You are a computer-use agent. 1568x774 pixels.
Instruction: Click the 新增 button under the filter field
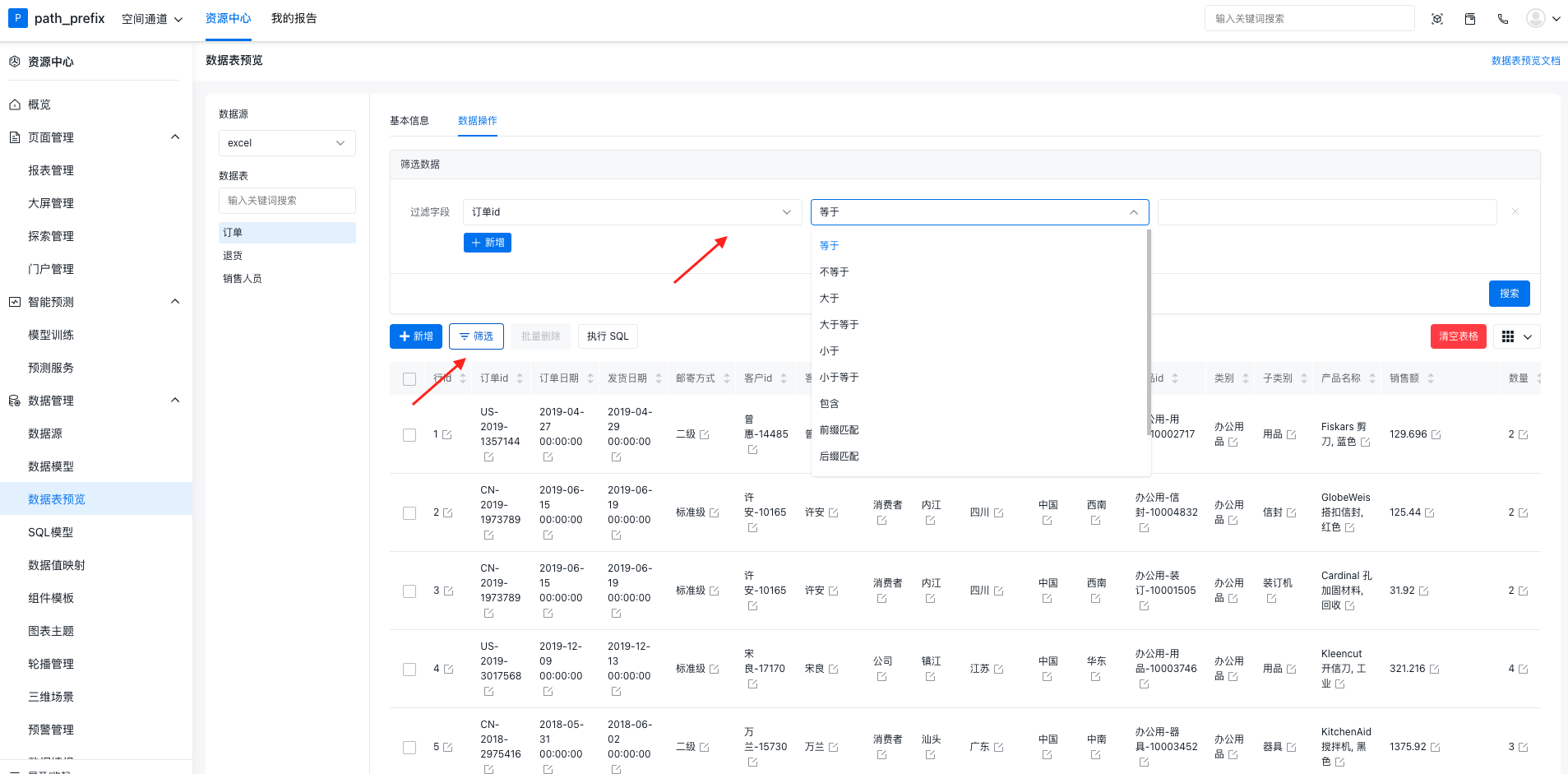tap(488, 243)
